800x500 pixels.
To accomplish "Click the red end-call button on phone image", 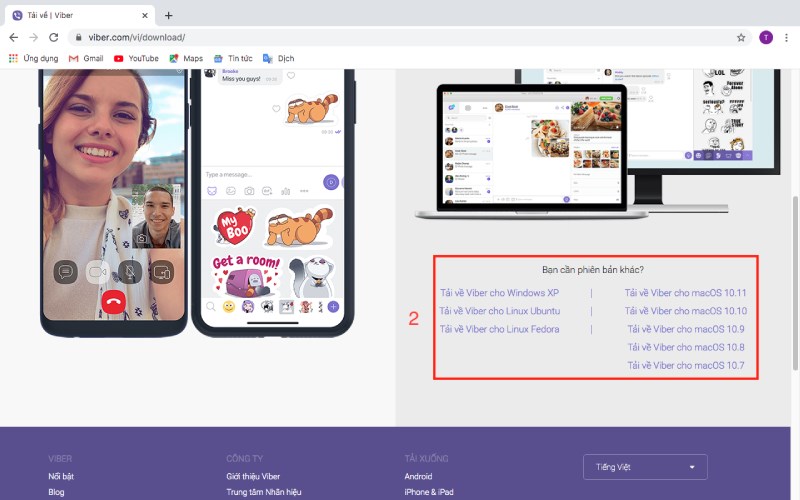I will click(113, 302).
